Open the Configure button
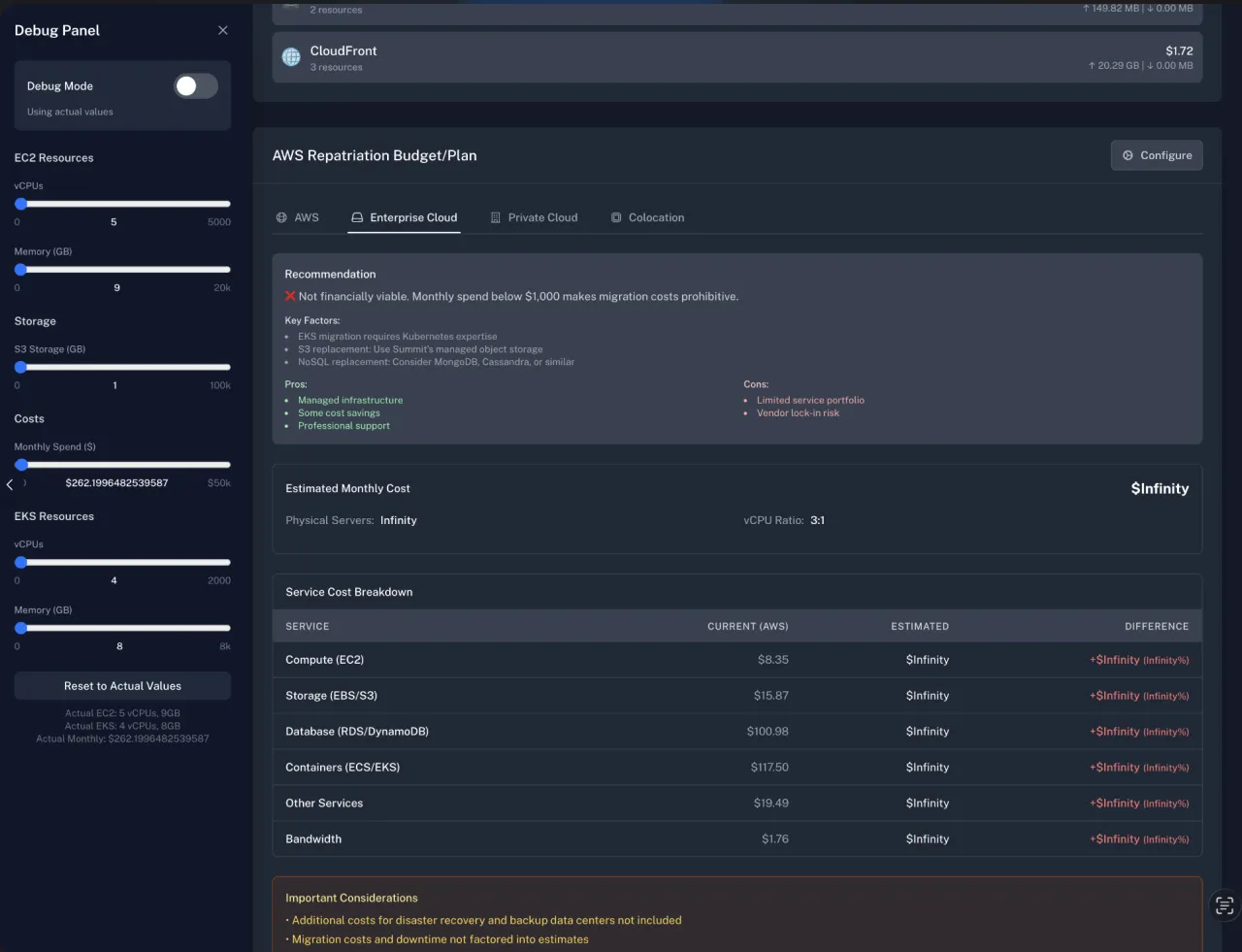This screenshot has height=952, width=1242. click(1156, 155)
